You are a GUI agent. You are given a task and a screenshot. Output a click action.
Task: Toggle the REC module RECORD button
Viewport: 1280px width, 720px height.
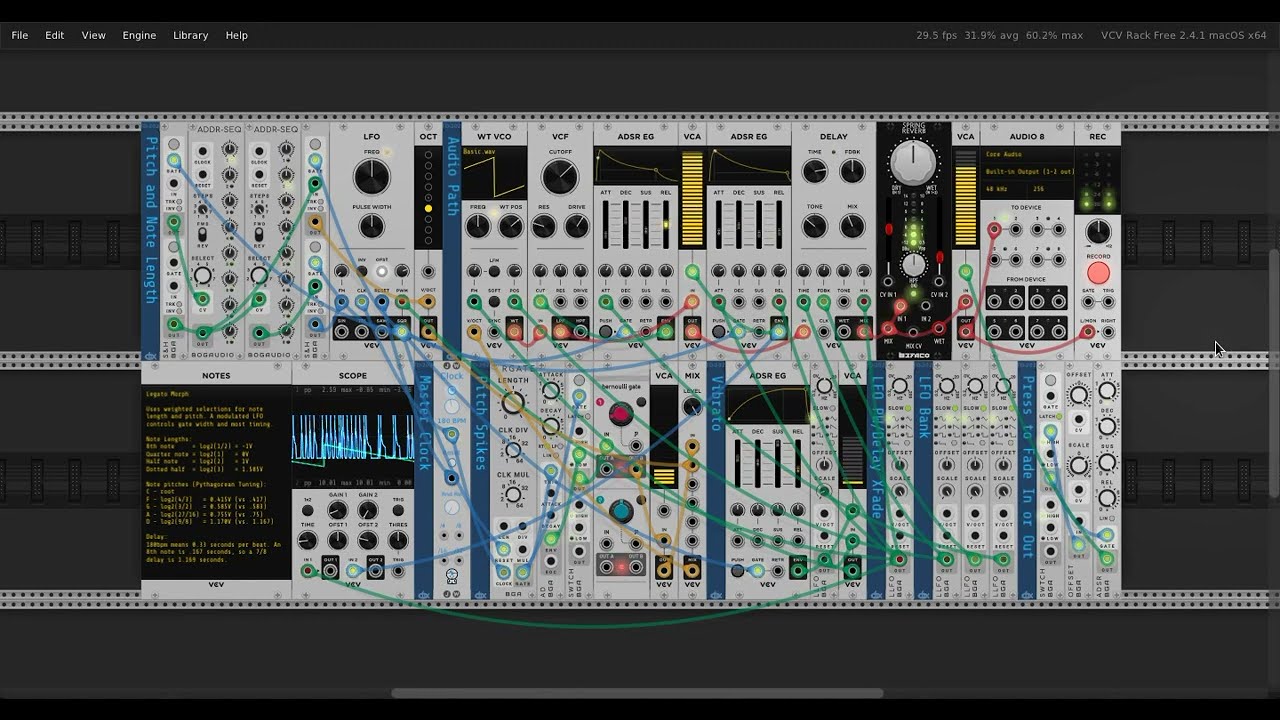[x=1098, y=273]
